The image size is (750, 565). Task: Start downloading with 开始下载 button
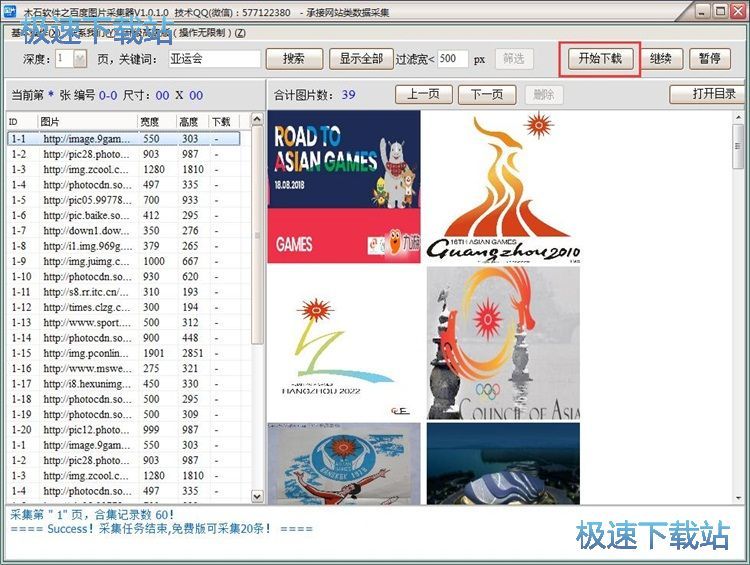(600, 59)
